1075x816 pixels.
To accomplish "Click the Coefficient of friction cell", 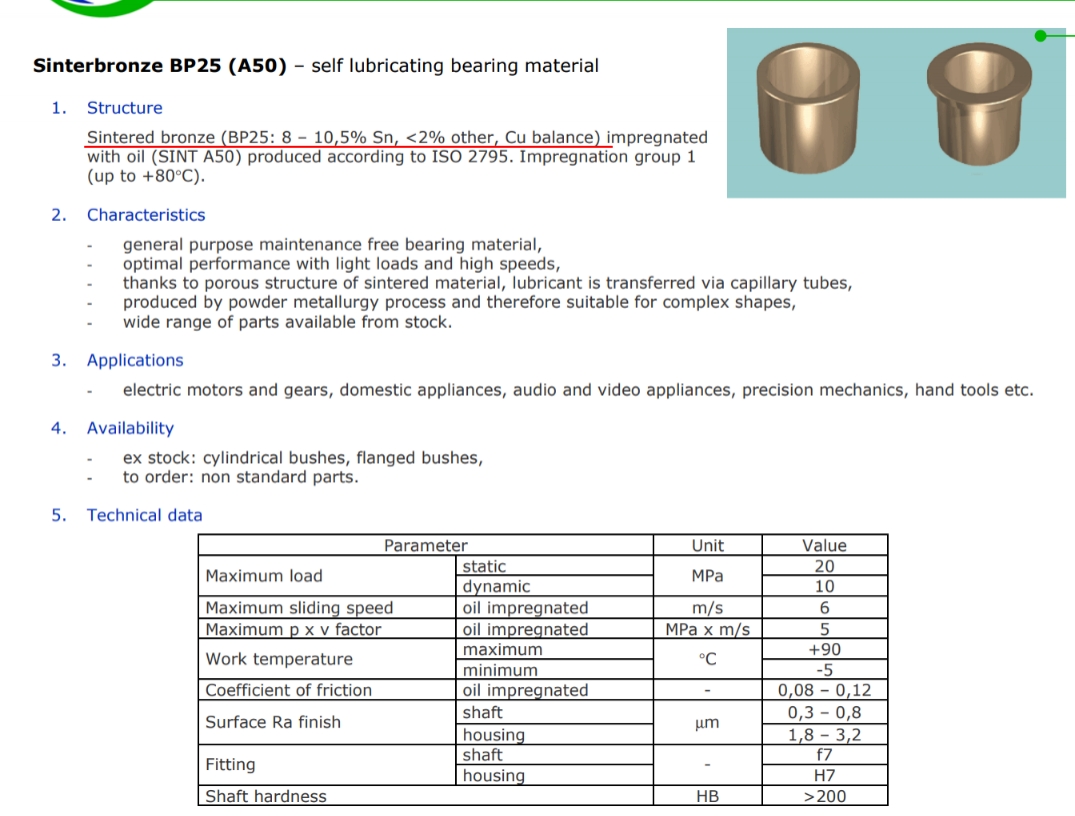I will pos(327,690).
